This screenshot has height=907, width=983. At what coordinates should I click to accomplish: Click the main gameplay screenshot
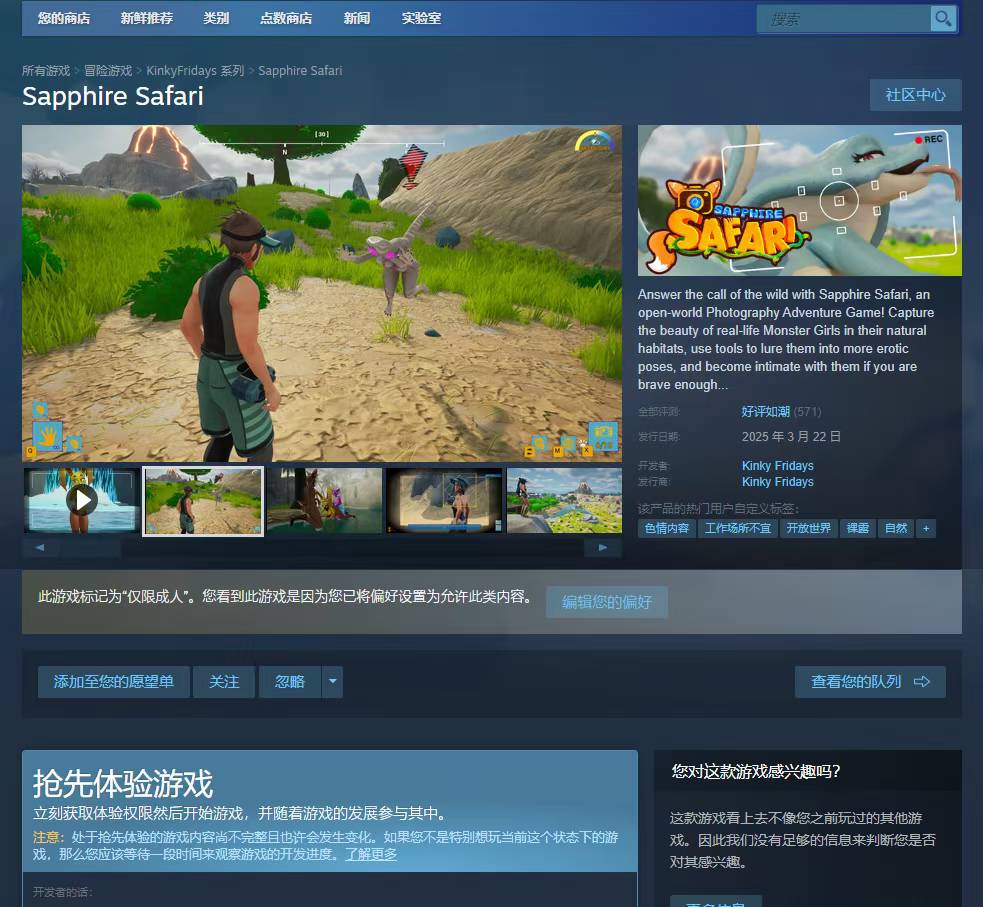[322, 293]
